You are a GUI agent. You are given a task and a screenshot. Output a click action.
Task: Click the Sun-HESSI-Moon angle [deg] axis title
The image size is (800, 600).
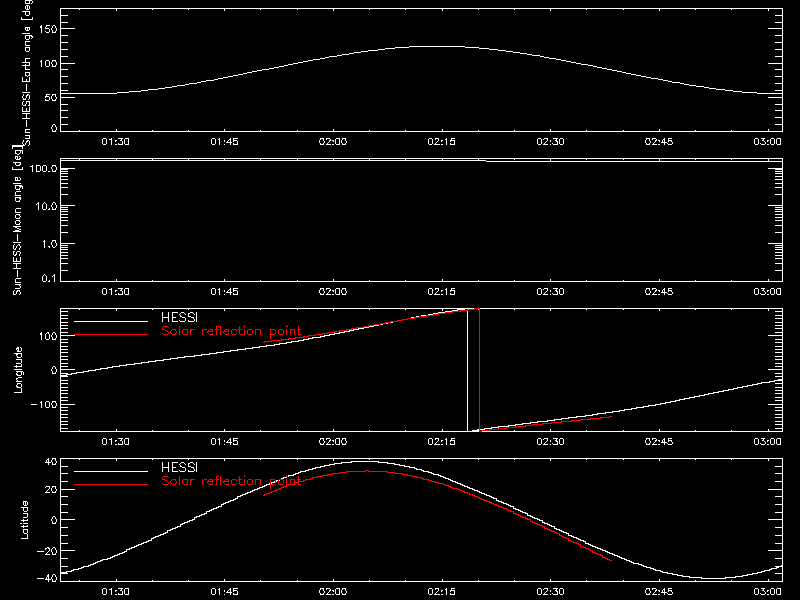click(x=17, y=220)
